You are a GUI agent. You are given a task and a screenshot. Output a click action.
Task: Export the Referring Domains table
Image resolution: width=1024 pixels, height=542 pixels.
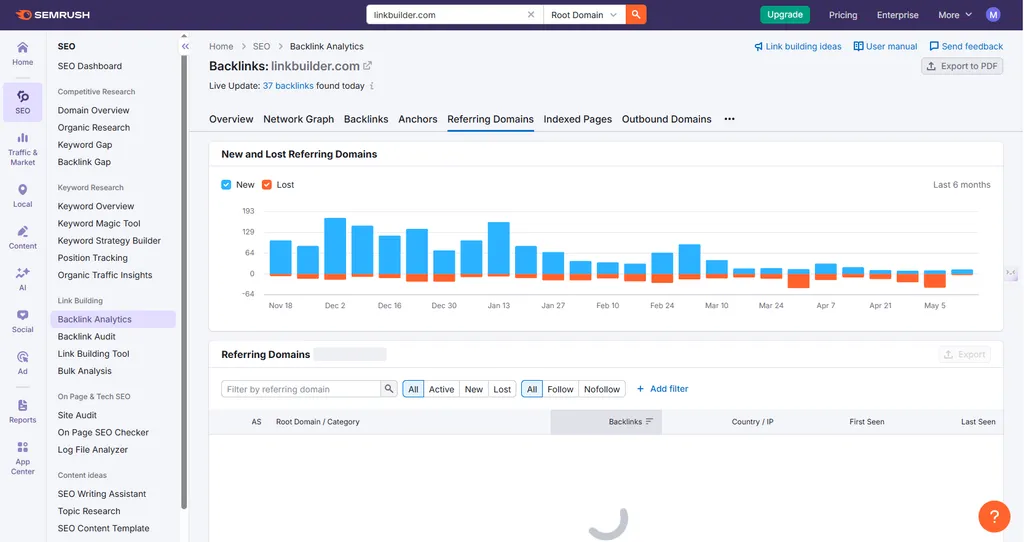click(x=965, y=355)
